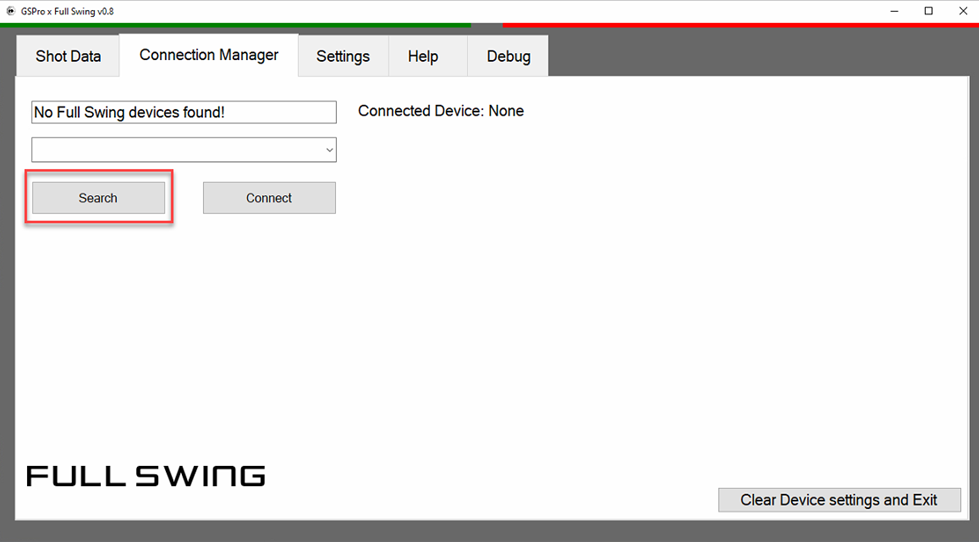Go to the Help tab

(x=423, y=56)
